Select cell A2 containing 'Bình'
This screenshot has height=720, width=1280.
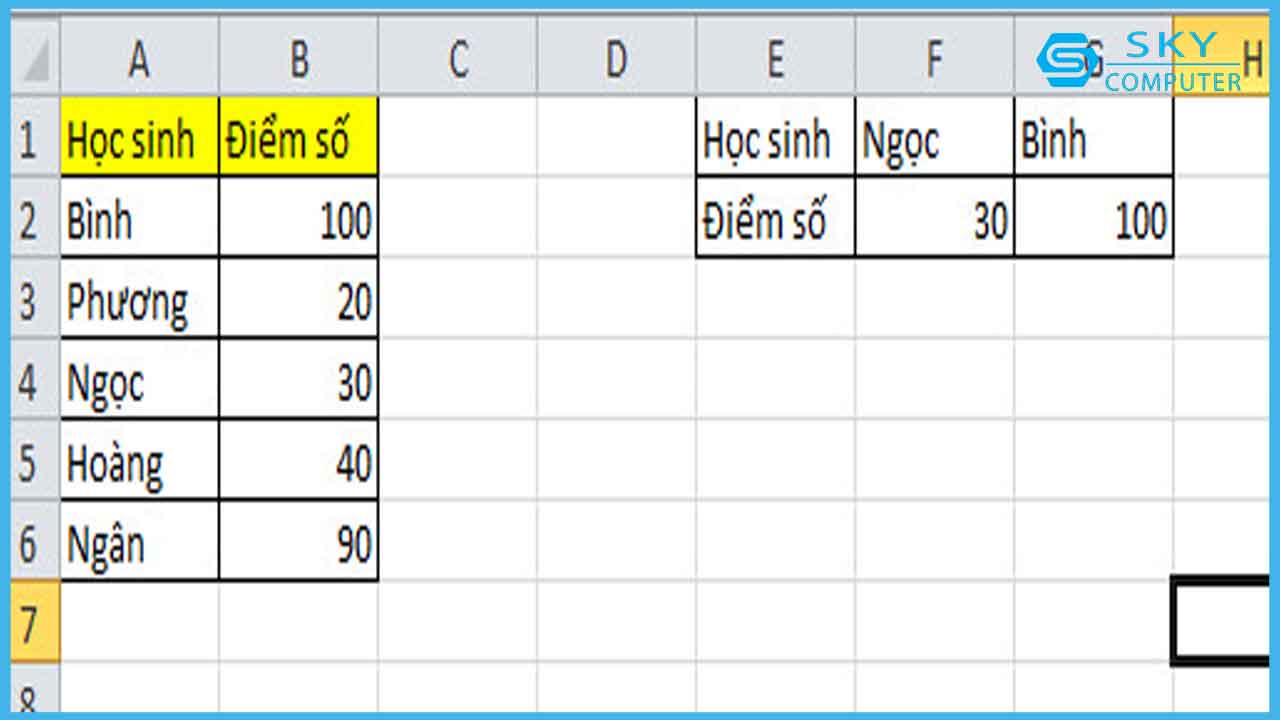139,217
